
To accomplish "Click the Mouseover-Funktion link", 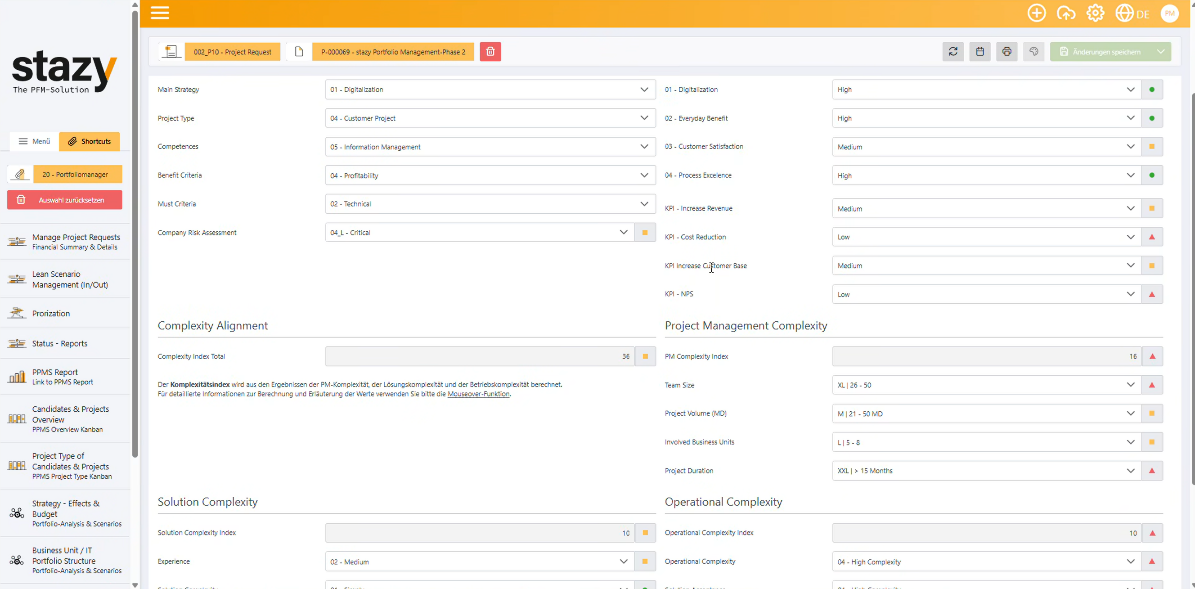I will click(479, 394).
